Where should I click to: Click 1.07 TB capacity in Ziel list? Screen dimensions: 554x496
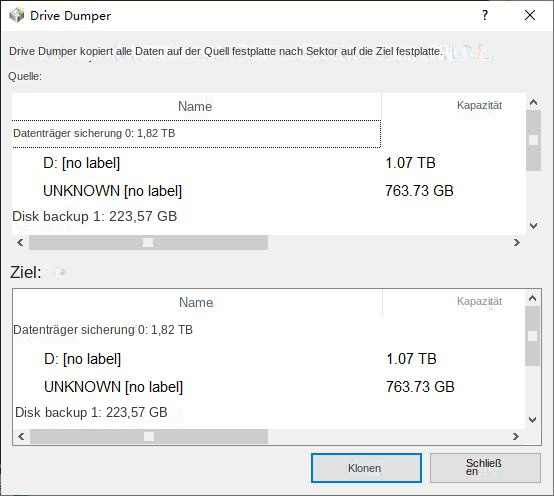411,359
